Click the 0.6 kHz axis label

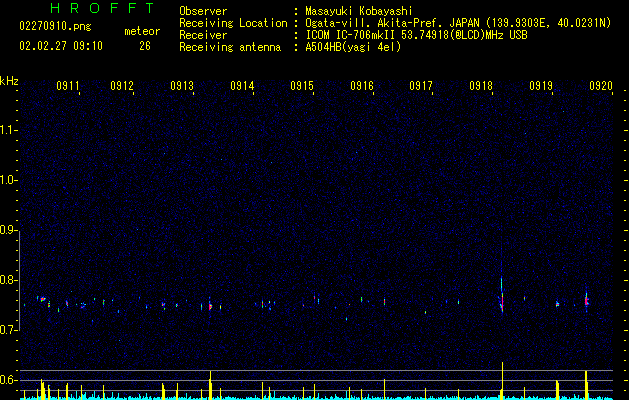point(8,380)
